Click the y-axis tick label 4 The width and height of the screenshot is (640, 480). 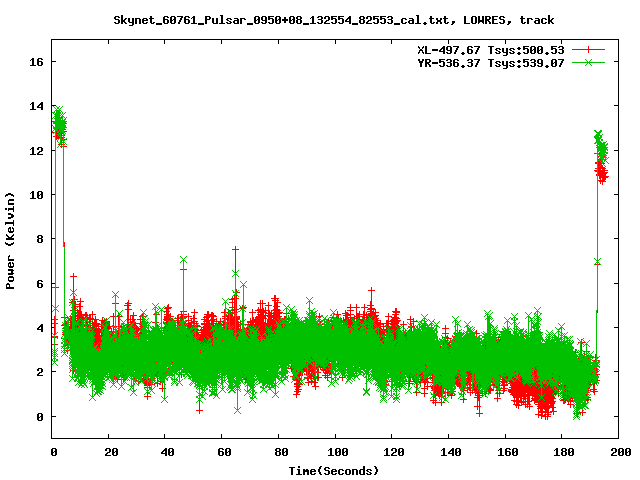point(40,328)
